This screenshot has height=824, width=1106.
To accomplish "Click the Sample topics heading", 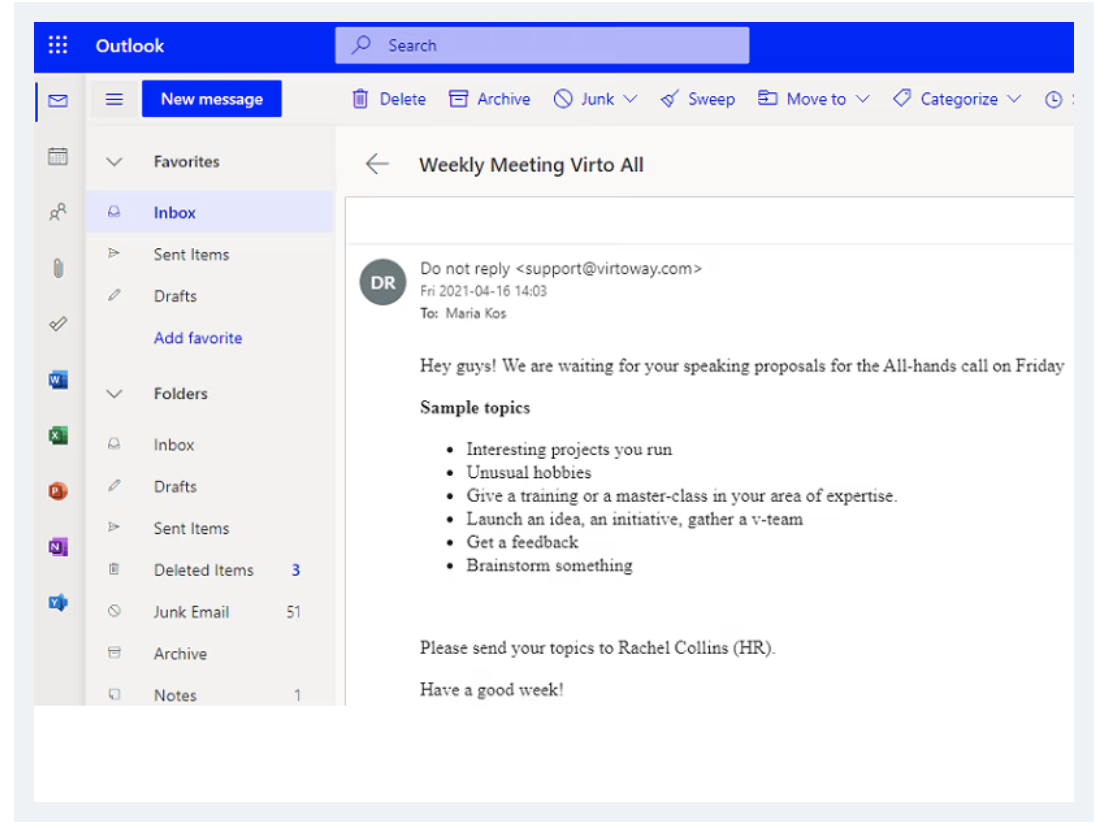I will click(475, 408).
